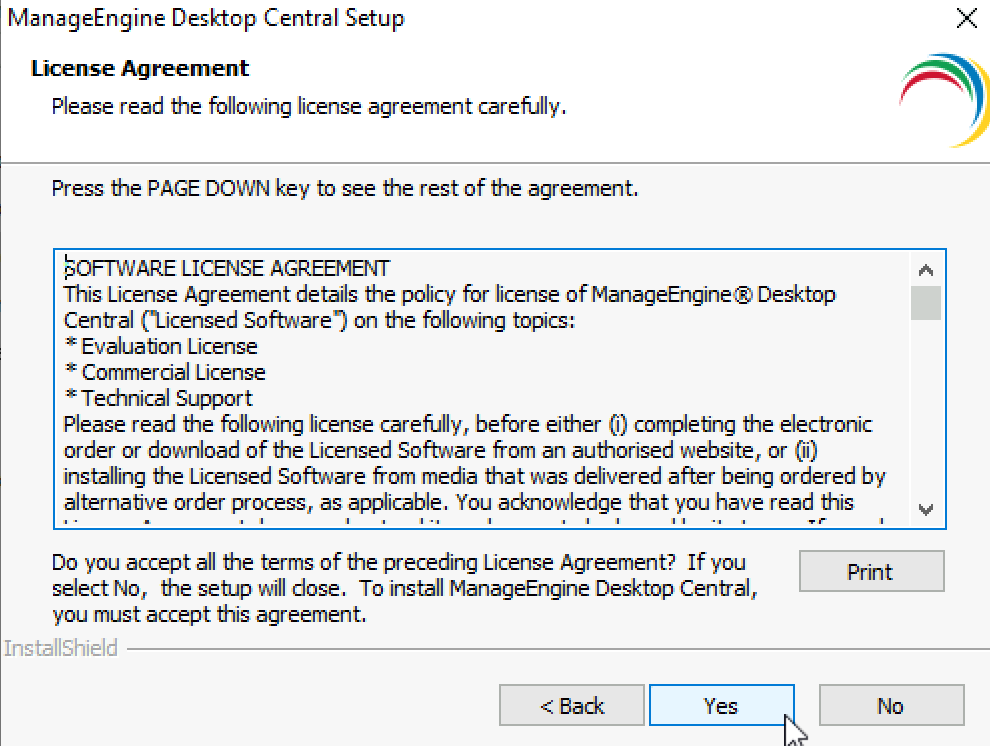The height and width of the screenshot is (746, 990).
Task: Place the cursor on SOFTWARE LICENSE AGREEMENT line
Action: [x=227, y=268]
